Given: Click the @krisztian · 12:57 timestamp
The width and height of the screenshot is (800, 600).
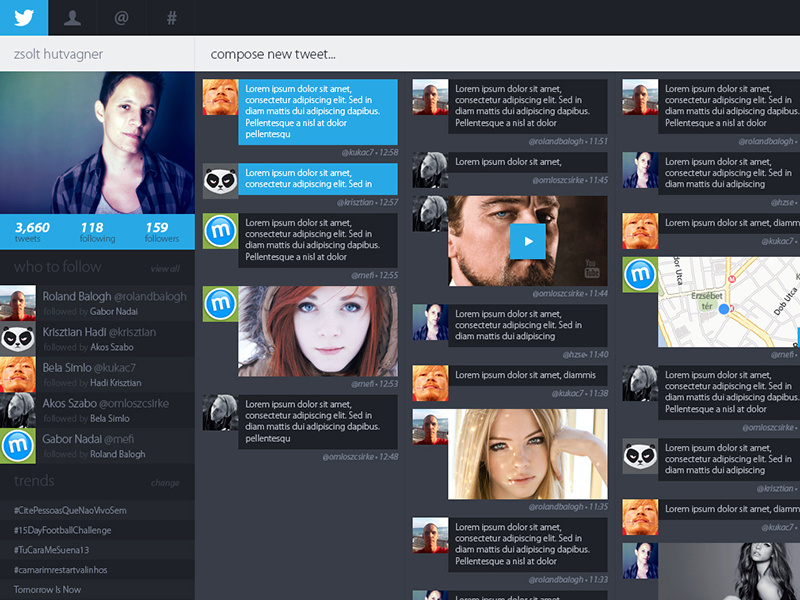Looking at the screenshot, I should 367,202.
